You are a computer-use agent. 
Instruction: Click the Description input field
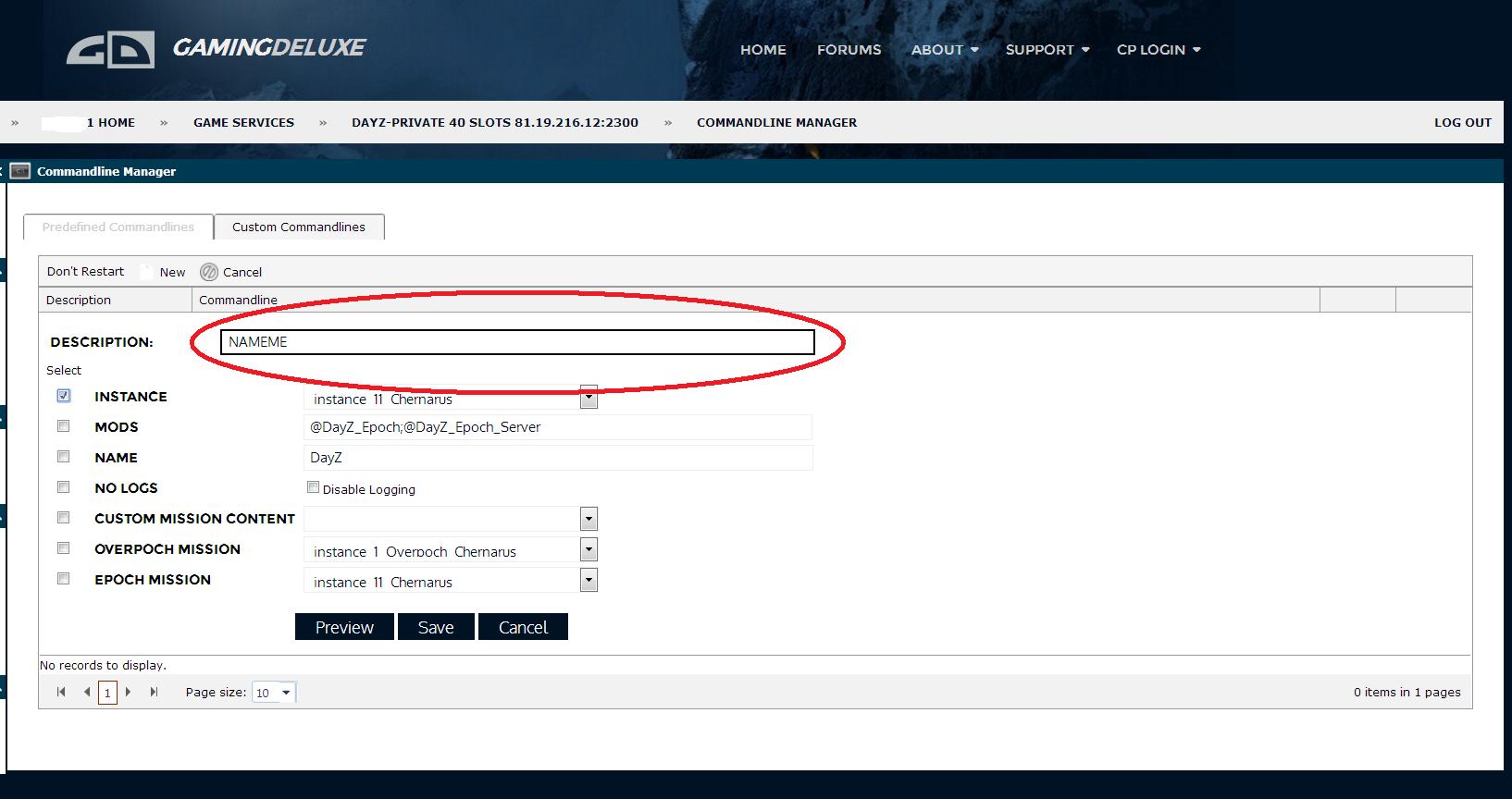click(517, 342)
